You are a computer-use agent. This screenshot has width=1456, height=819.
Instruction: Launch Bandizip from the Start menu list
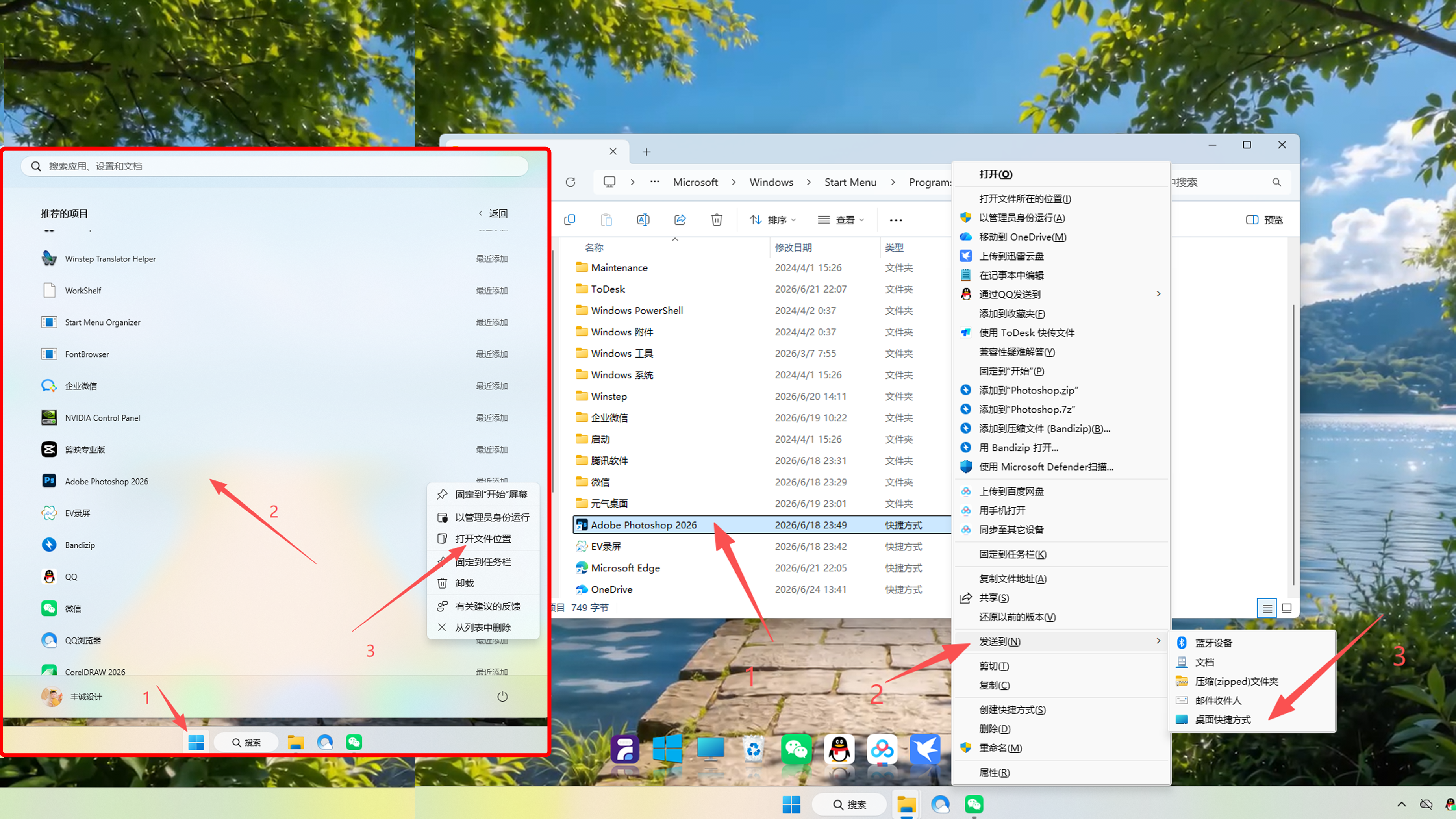coord(275,545)
